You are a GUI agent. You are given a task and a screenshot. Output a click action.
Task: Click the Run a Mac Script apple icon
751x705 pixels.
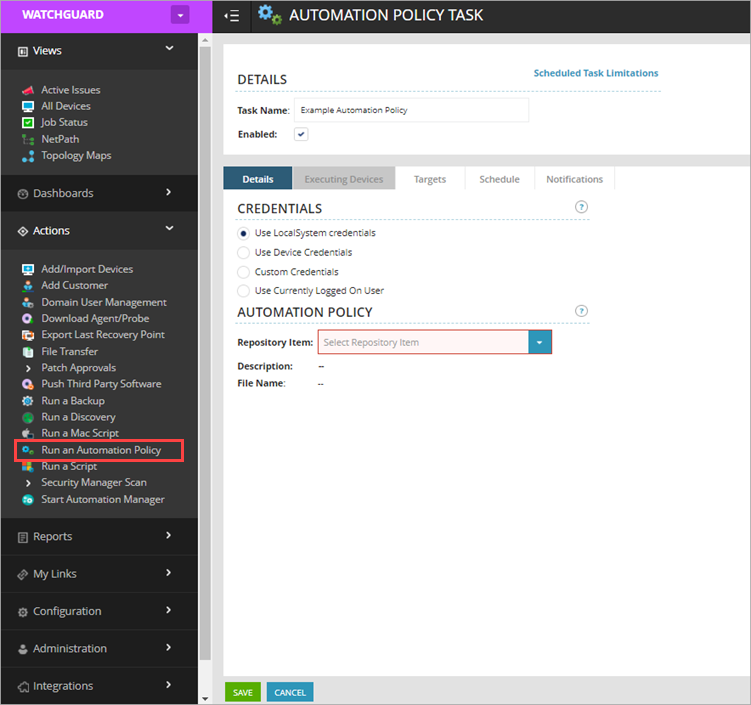coord(28,433)
